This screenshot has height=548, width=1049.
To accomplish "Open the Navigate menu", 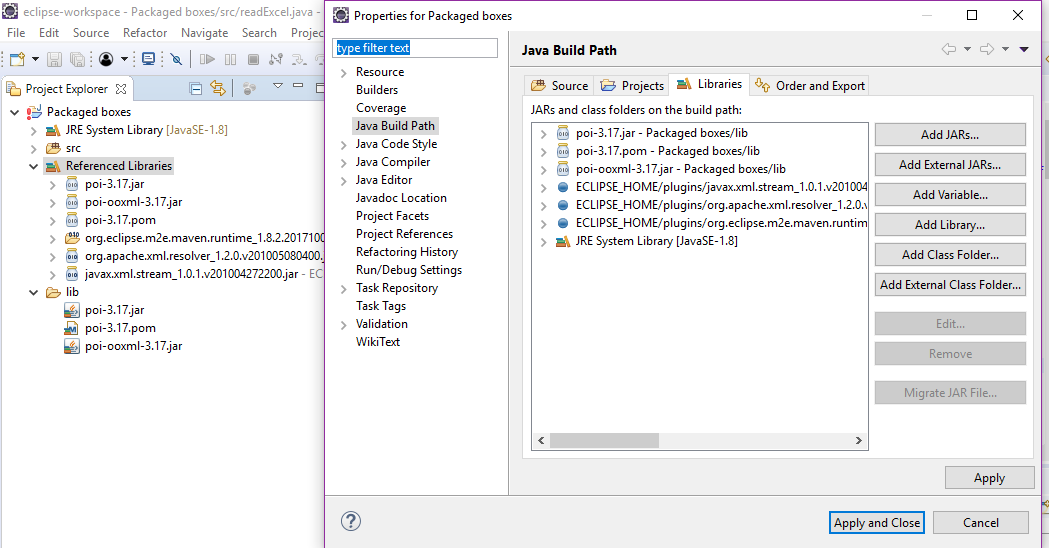I will (x=204, y=33).
